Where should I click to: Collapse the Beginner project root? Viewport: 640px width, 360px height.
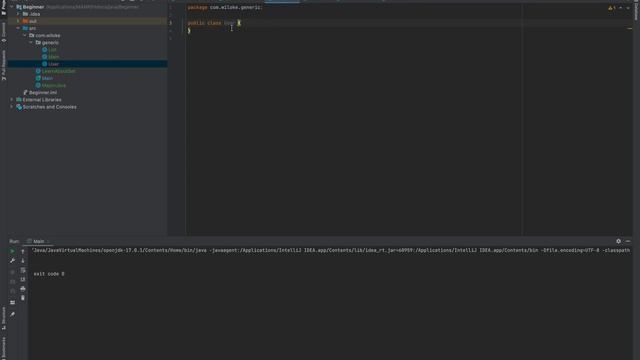pos(12,7)
